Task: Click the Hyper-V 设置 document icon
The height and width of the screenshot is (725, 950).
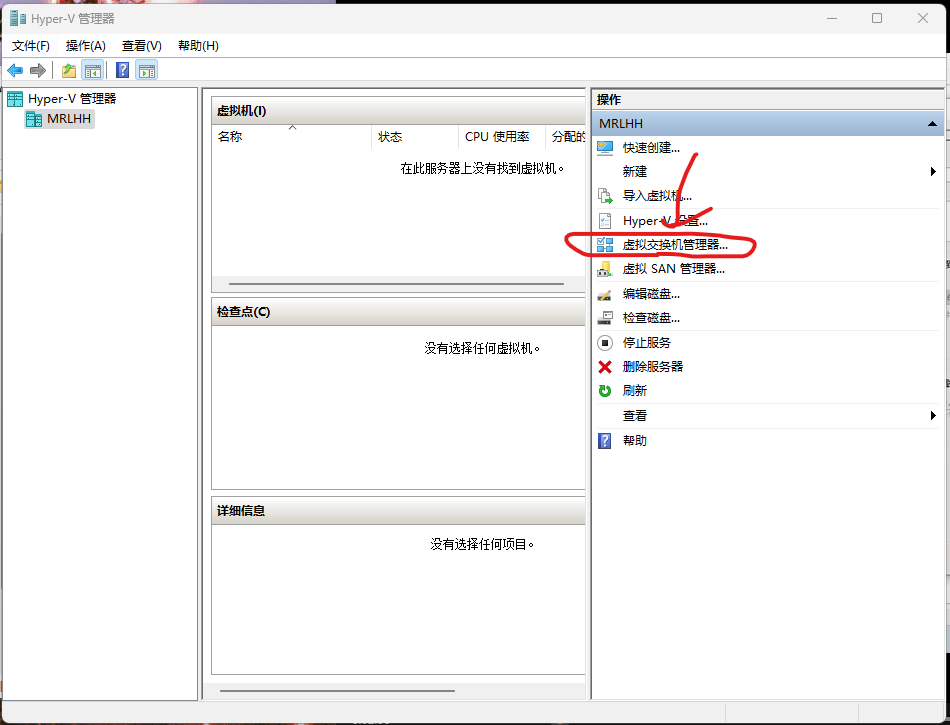Action: [605, 220]
